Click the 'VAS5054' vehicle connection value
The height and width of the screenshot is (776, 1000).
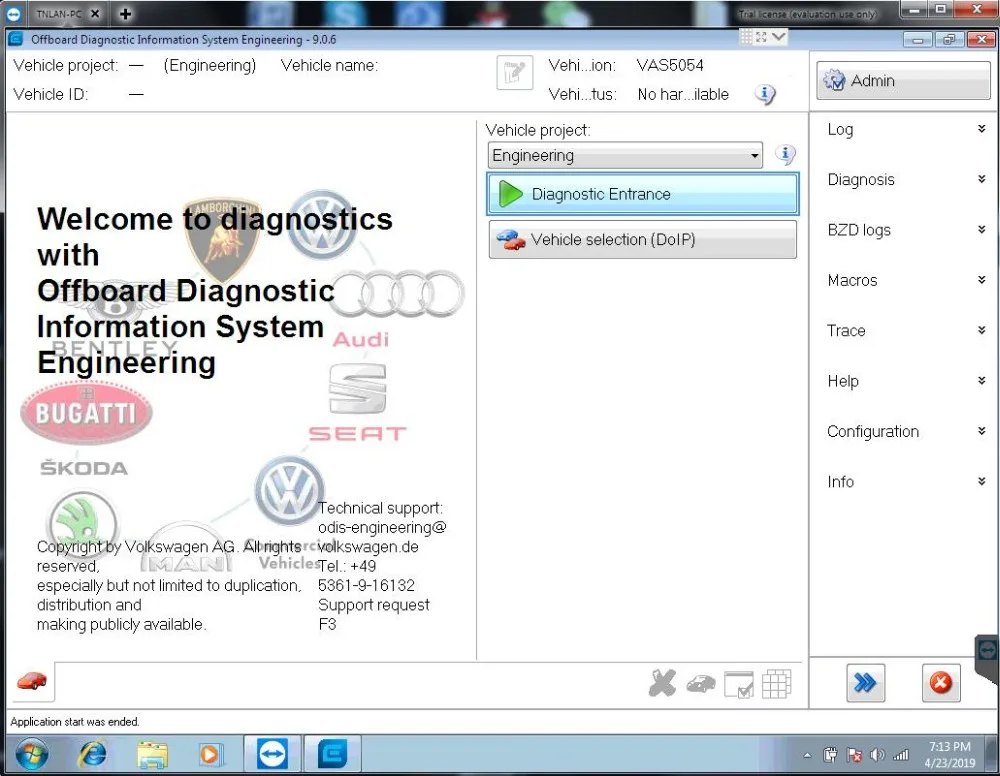pos(670,66)
